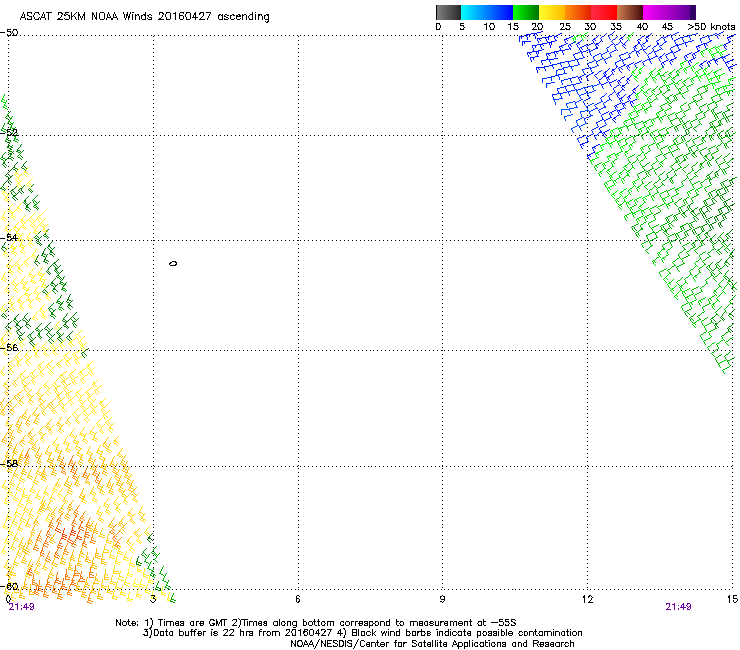Click the "NOAA/NESDIS/Center for Satellite Applications" credit

(432, 644)
